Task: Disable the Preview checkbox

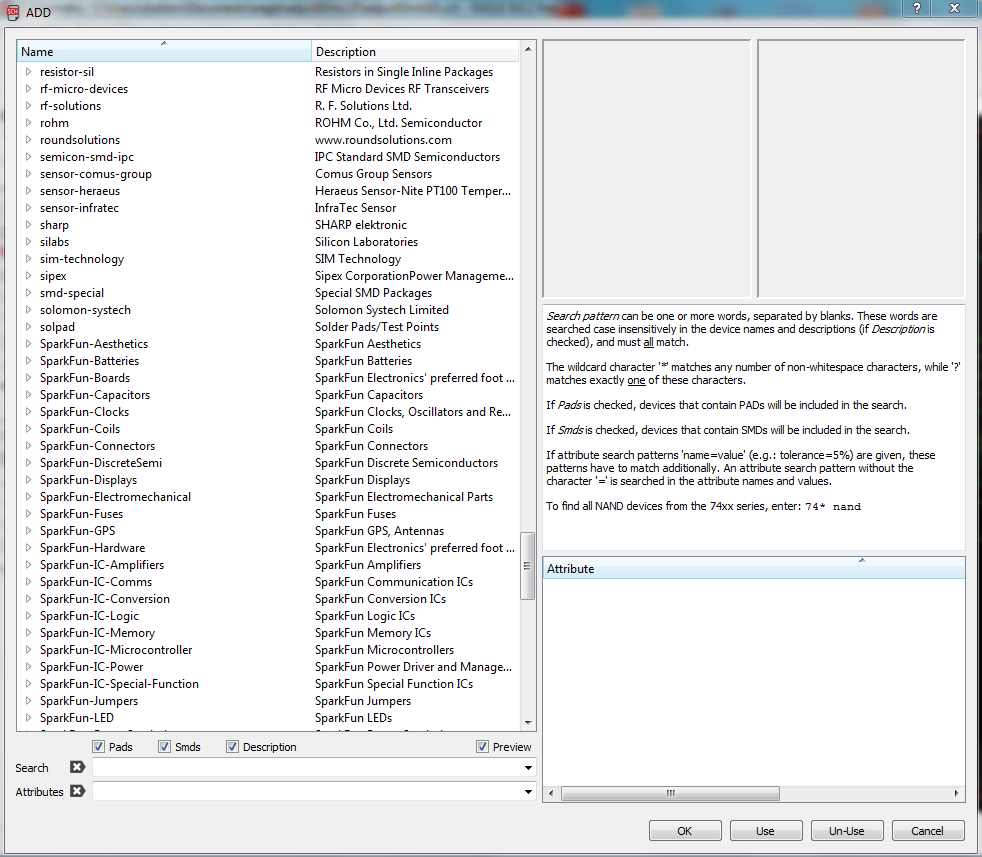Action: pos(482,747)
